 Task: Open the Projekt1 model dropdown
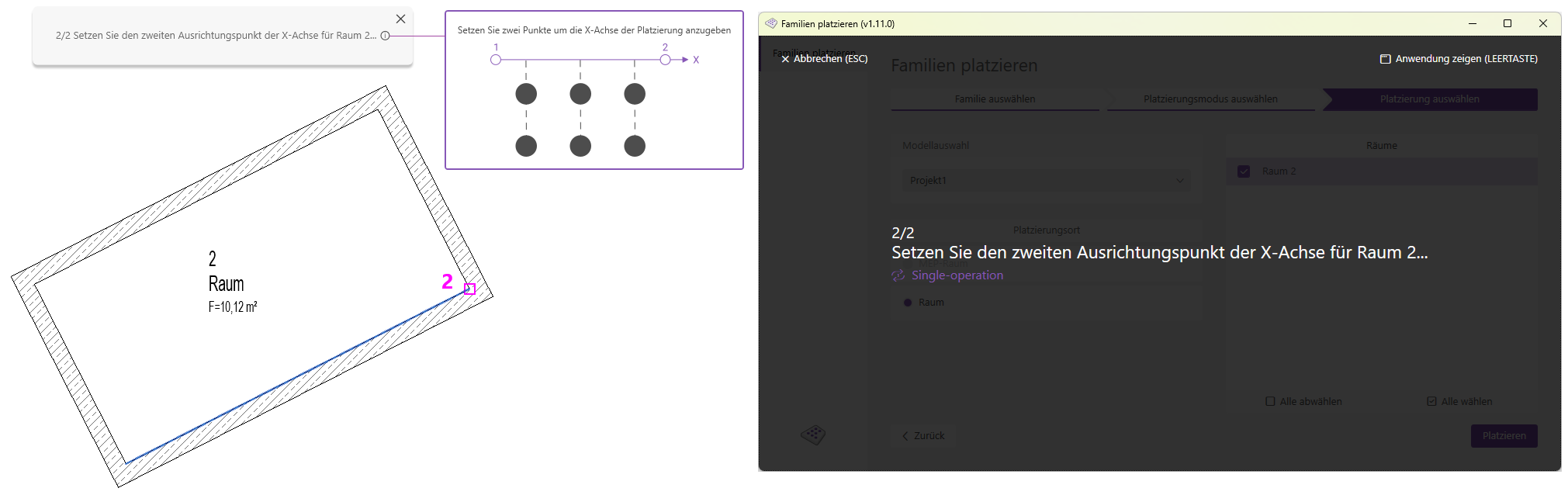1047,181
